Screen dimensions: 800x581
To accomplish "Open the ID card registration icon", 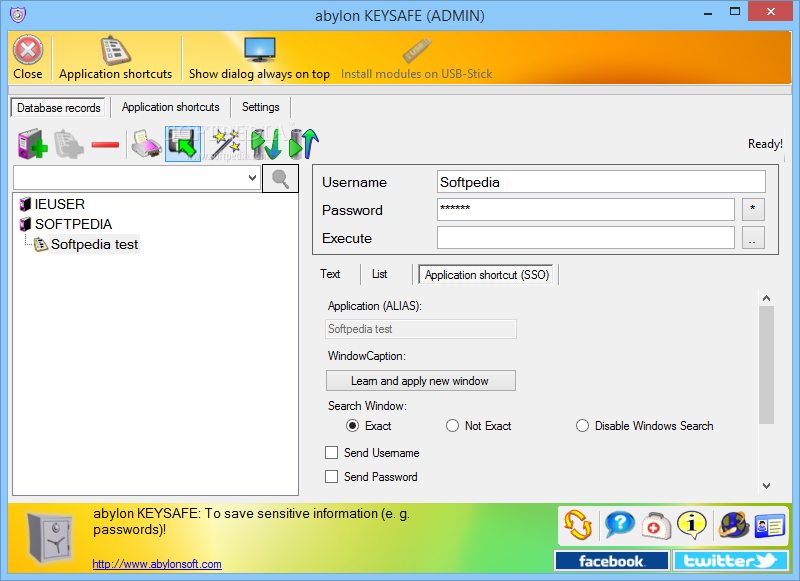I will point(769,525).
